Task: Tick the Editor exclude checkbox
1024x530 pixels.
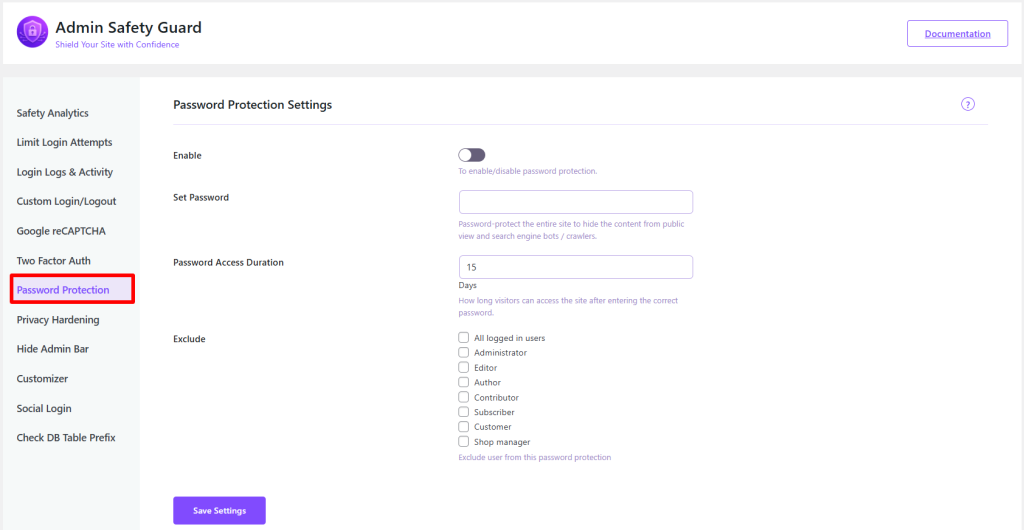Action: tap(464, 367)
